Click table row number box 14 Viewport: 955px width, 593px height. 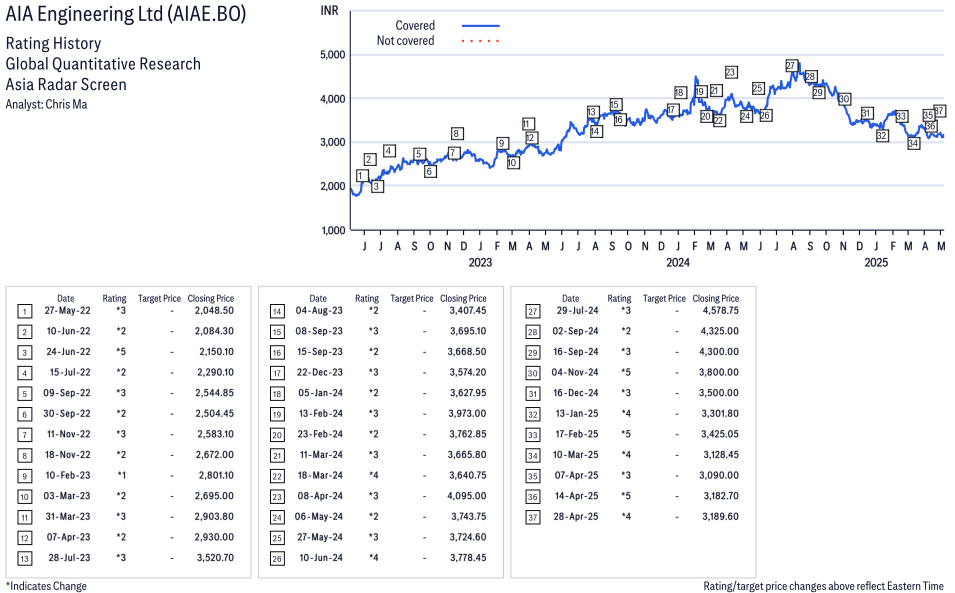(x=277, y=312)
